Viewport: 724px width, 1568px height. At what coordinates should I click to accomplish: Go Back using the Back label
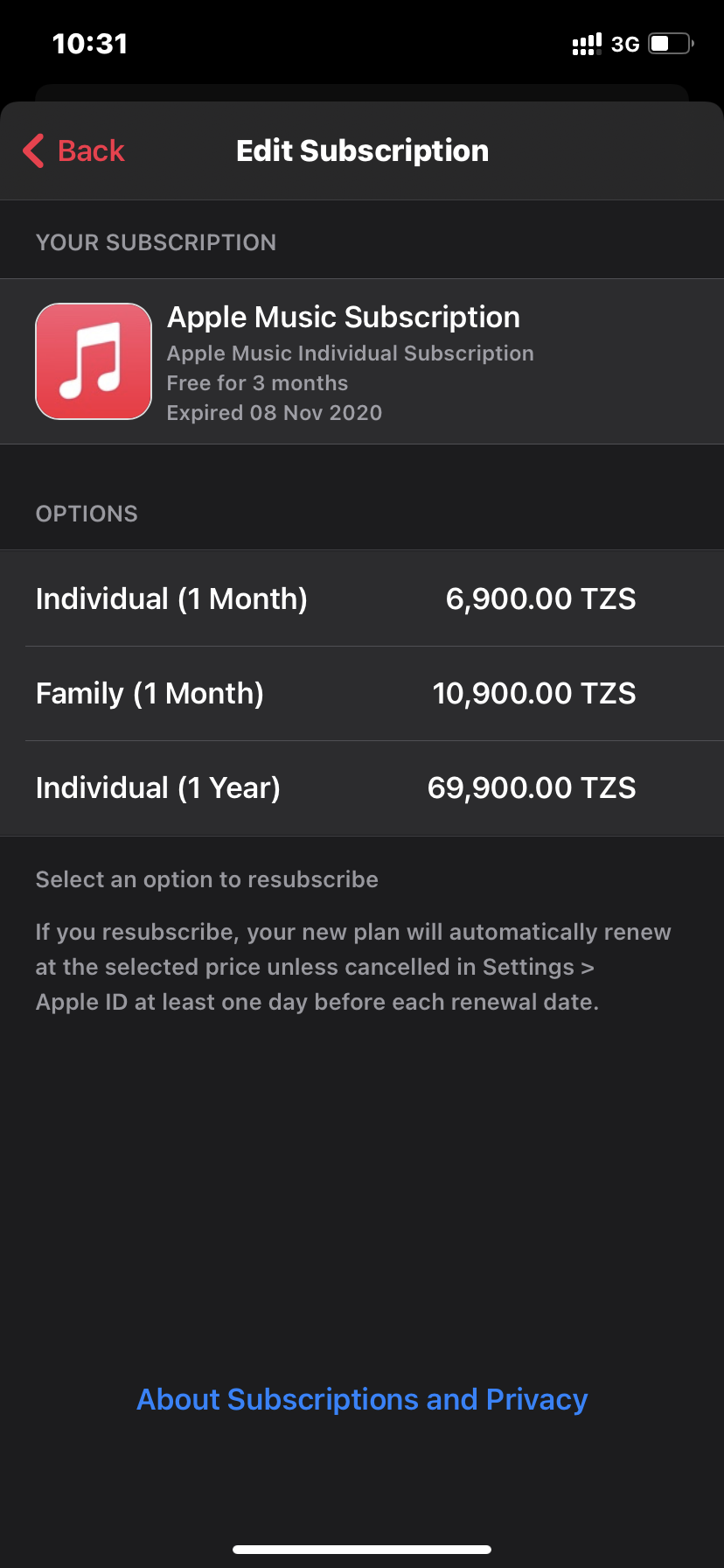[91, 150]
